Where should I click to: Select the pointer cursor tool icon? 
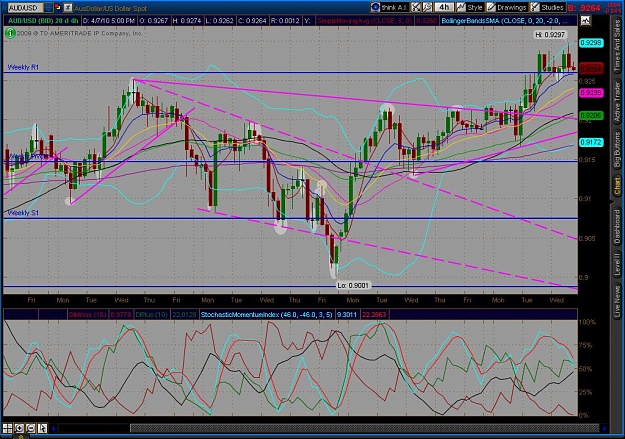tap(42, 428)
